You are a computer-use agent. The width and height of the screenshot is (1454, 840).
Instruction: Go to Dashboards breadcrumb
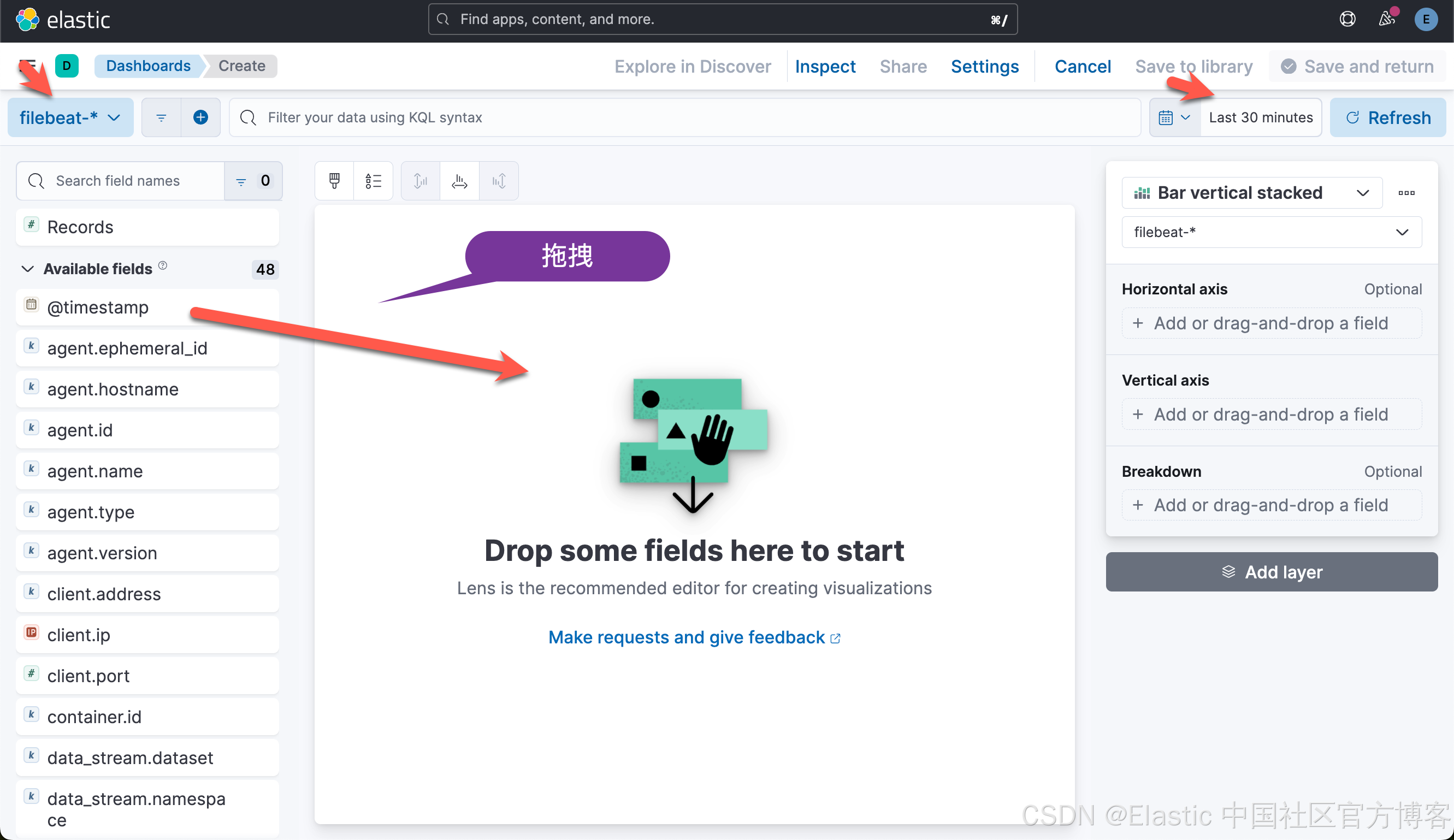(x=147, y=66)
